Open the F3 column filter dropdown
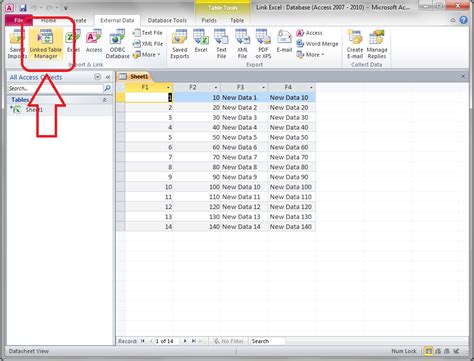474x361 pixels. pos(263,87)
